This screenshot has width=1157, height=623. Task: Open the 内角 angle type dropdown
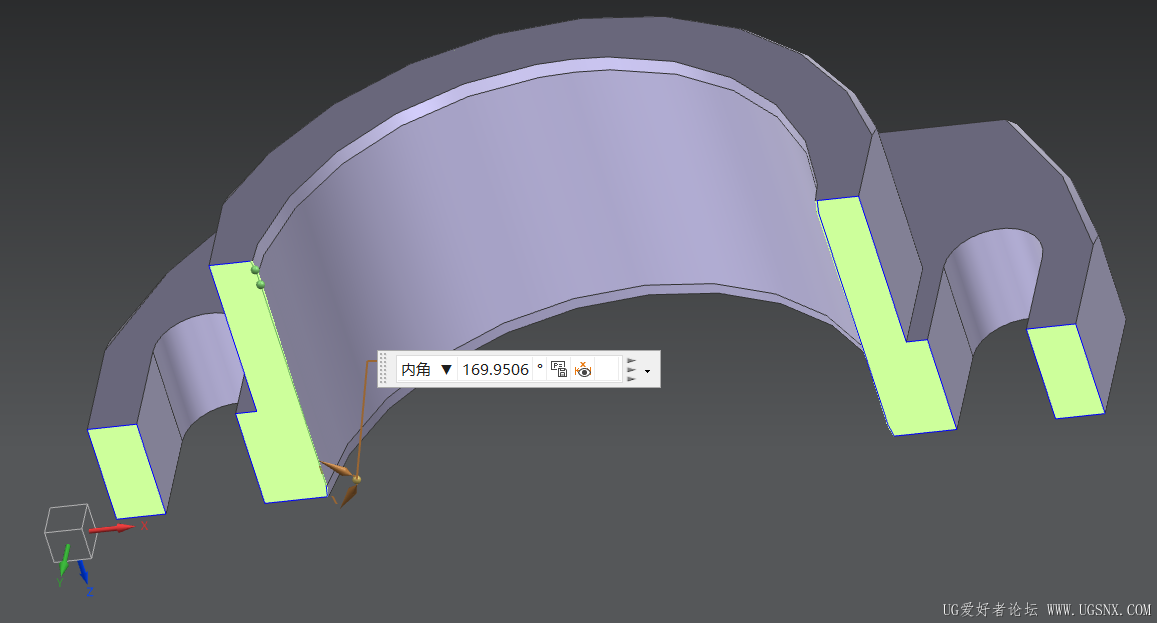click(x=426, y=369)
